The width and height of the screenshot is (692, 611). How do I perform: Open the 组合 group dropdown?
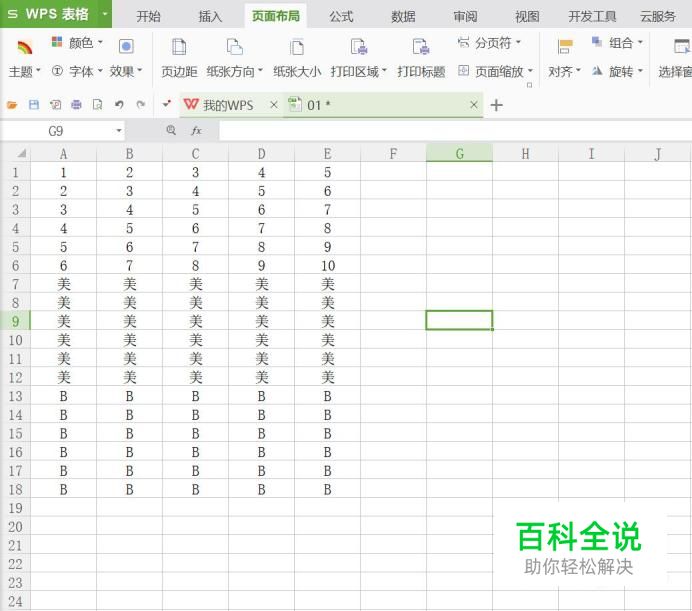(x=617, y=43)
